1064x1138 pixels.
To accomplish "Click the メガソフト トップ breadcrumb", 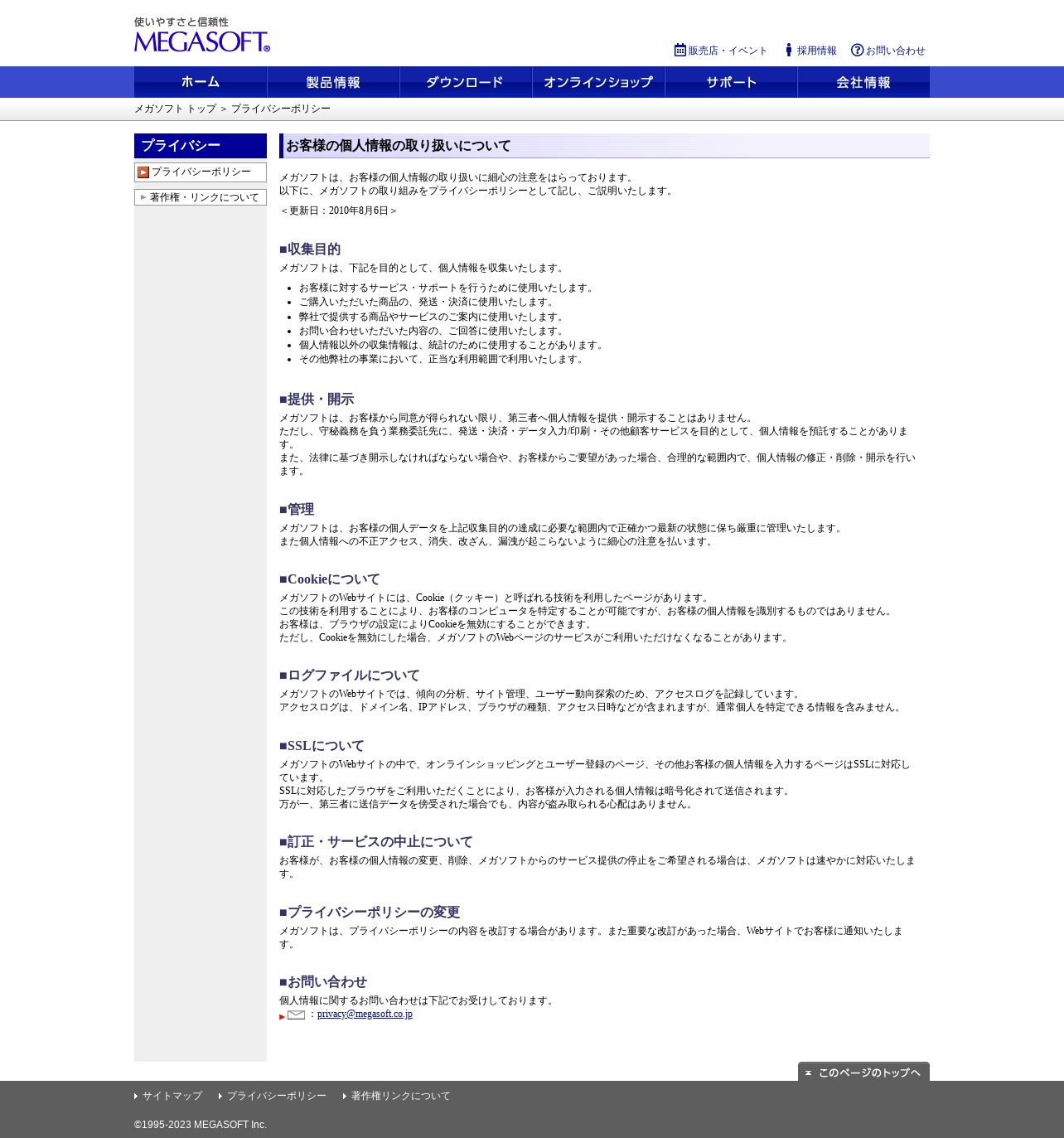I will (x=176, y=109).
